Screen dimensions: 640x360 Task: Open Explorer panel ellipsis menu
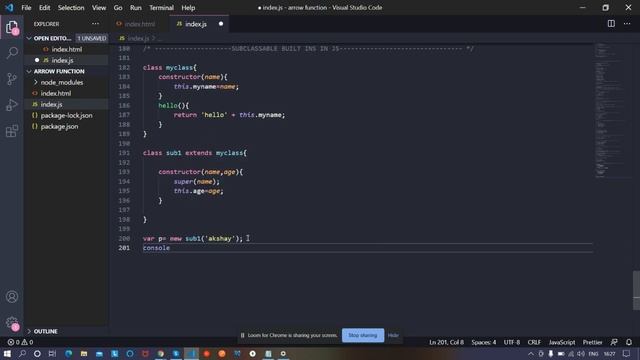tap(95, 24)
